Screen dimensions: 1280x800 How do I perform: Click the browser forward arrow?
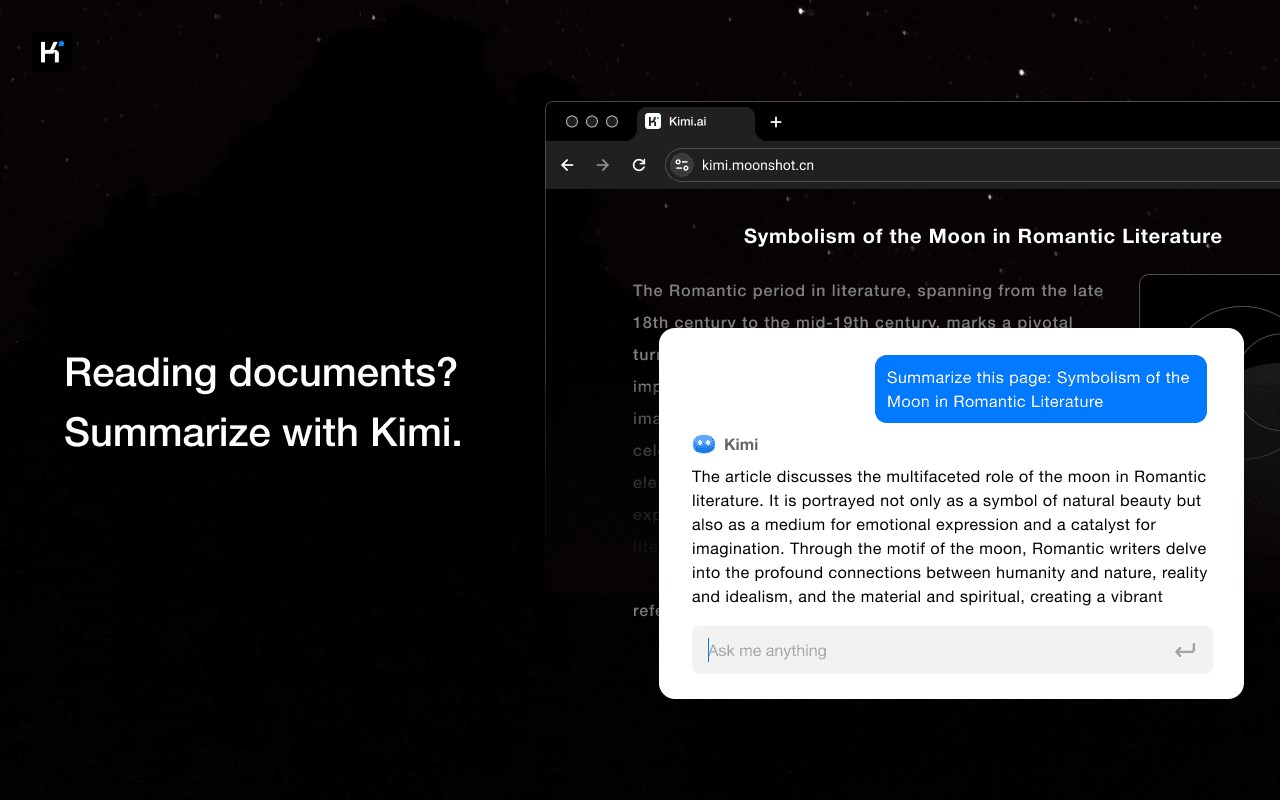pos(602,165)
